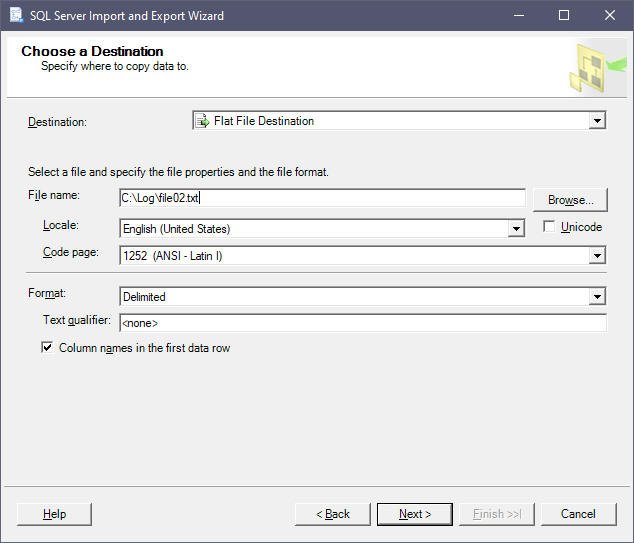Click the Flat File Destination icon
Image resolution: width=634 pixels, height=543 pixels.
pos(202,121)
